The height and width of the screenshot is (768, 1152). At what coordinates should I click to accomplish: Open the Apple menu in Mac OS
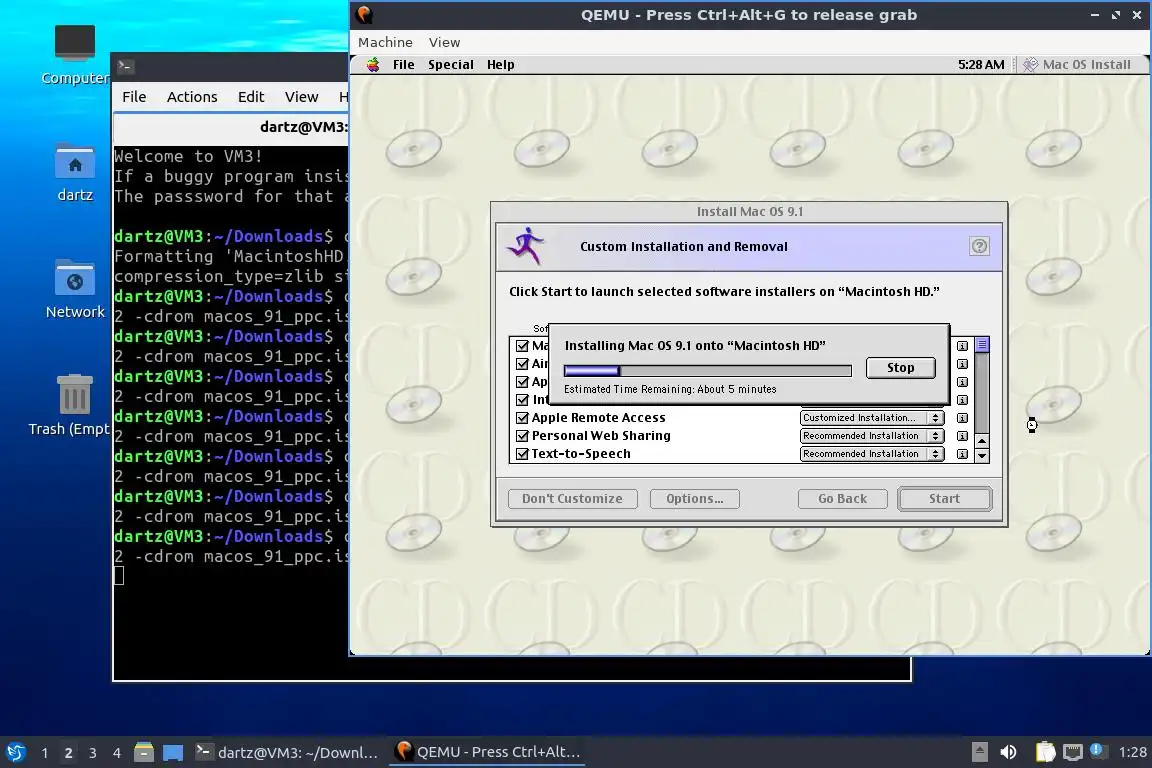373,65
